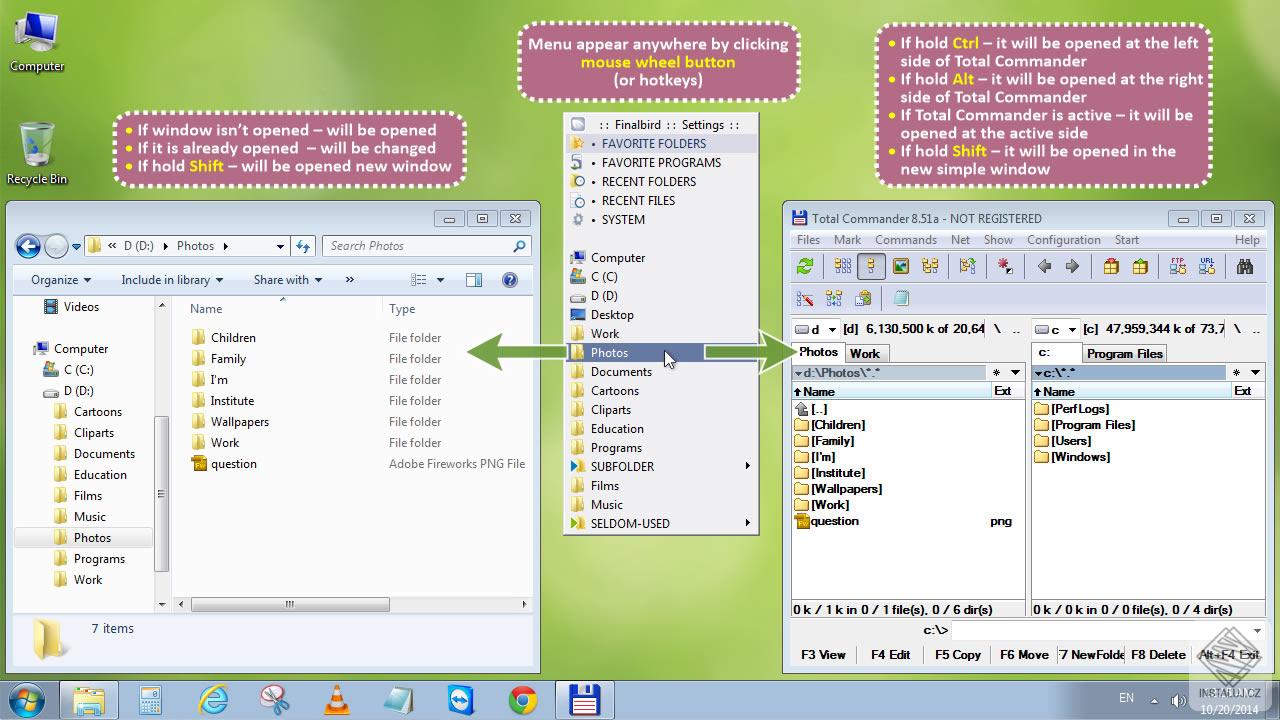The height and width of the screenshot is (720, 1280).
Task: Toggle the Explorer preview pane icon
Action: [x=474, y=280]
